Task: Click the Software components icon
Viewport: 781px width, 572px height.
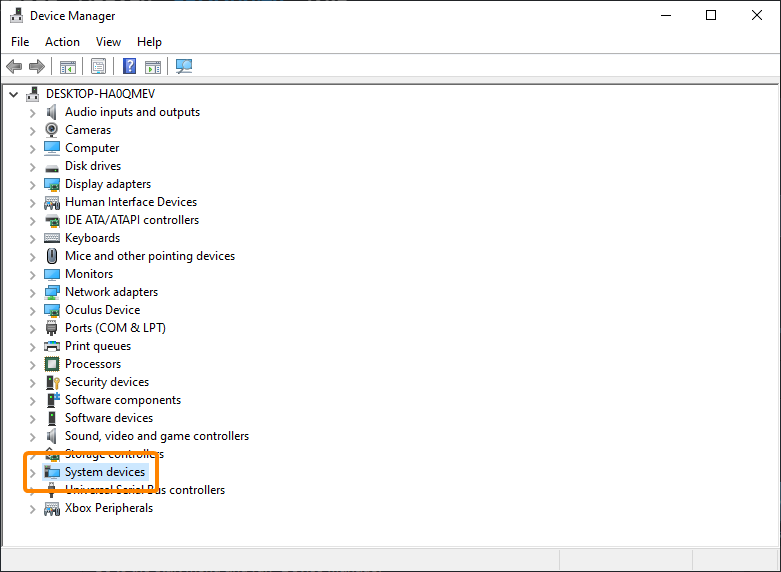Action: click(53, 400)
